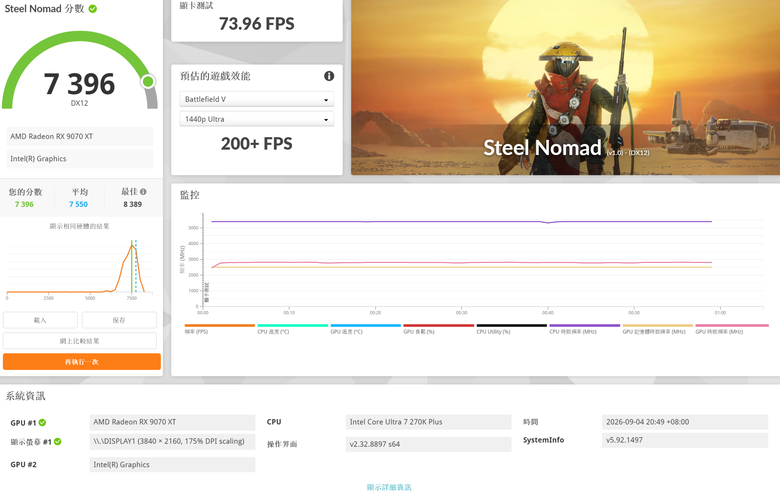Click the info icon next to 最佳
Screen dimensions: 780x495
[143, 192]
